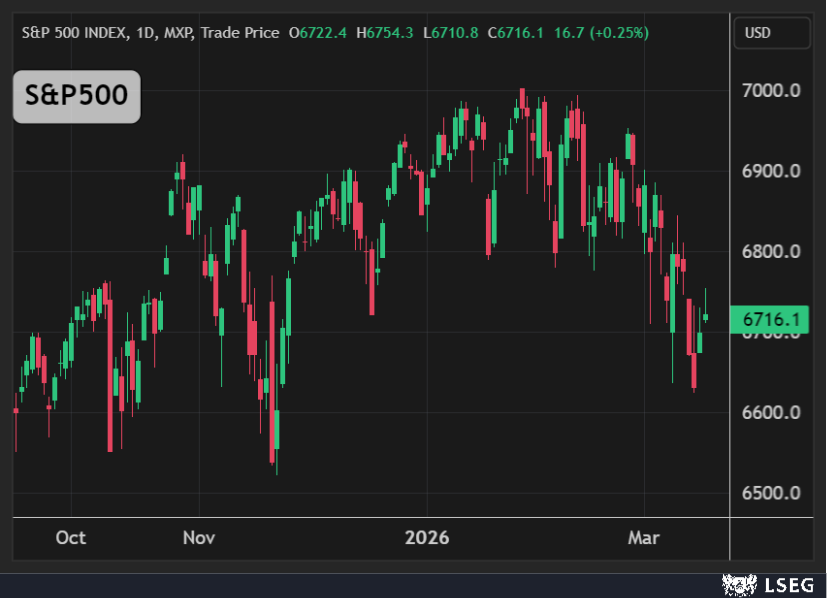
Task: Select the Mar label on time axis
Action: 643,538
